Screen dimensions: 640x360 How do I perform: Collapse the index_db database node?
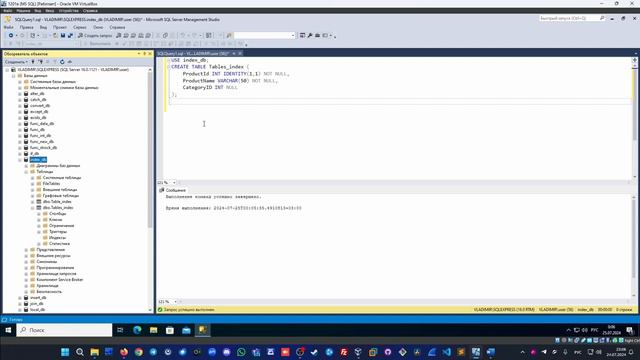(x=20, y=160)
